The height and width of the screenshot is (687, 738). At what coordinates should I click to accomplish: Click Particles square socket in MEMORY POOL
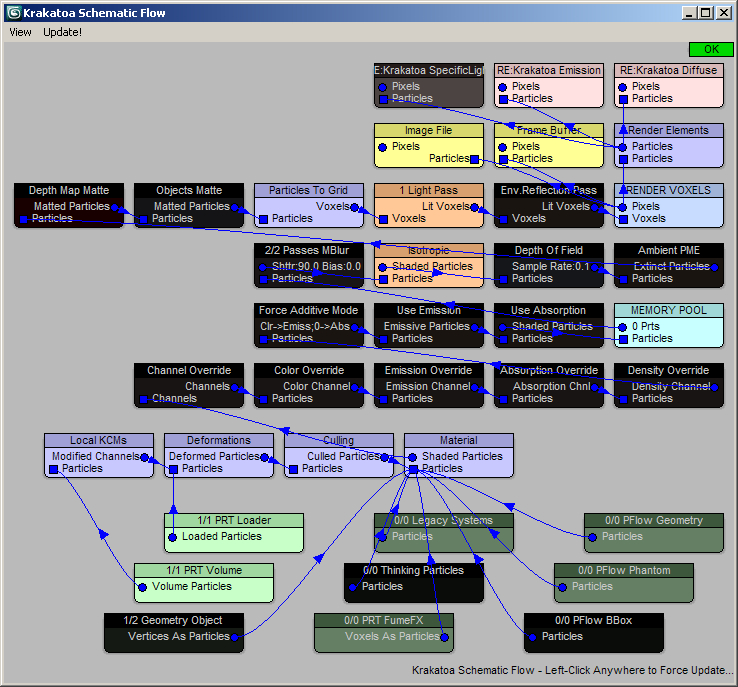point(623,339)
